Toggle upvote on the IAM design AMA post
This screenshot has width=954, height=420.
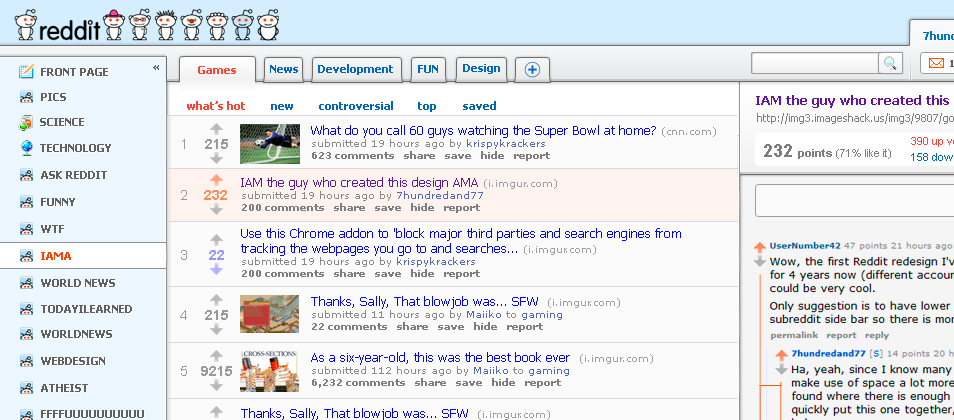click(x=216, y=180)
